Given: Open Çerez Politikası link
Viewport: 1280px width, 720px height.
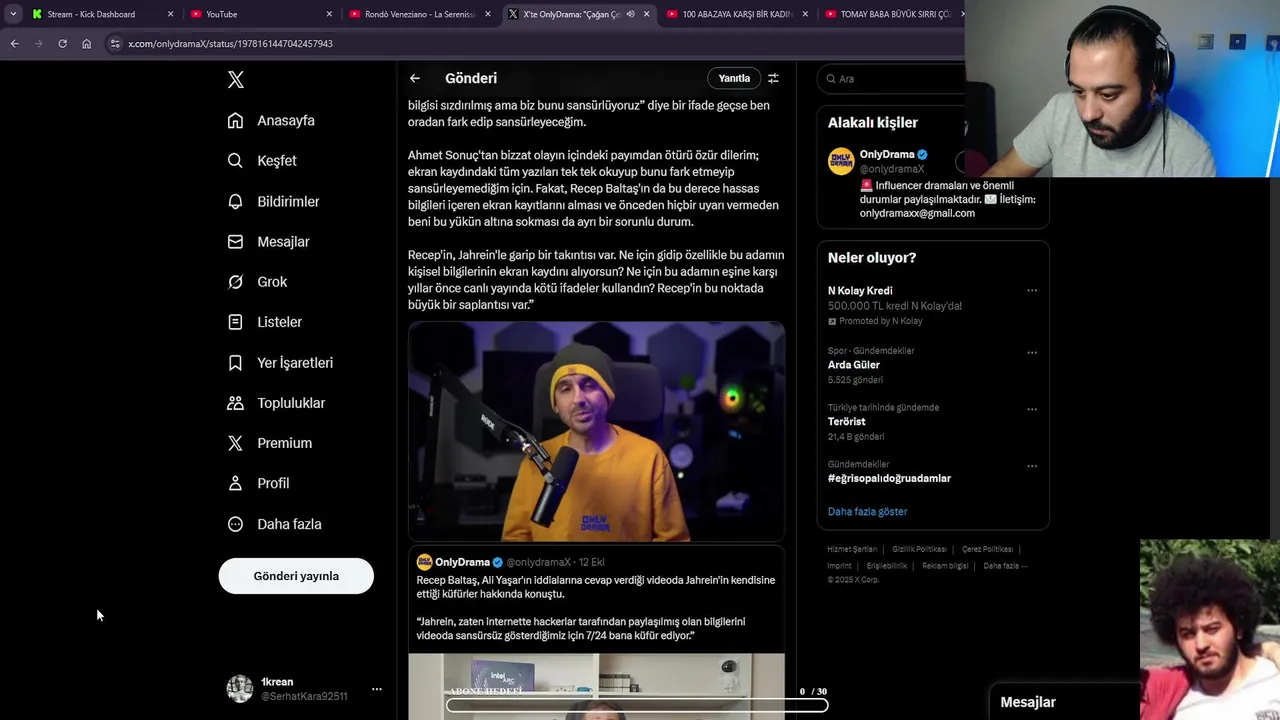Looking at the screenshot, I should tap(987, 549).
